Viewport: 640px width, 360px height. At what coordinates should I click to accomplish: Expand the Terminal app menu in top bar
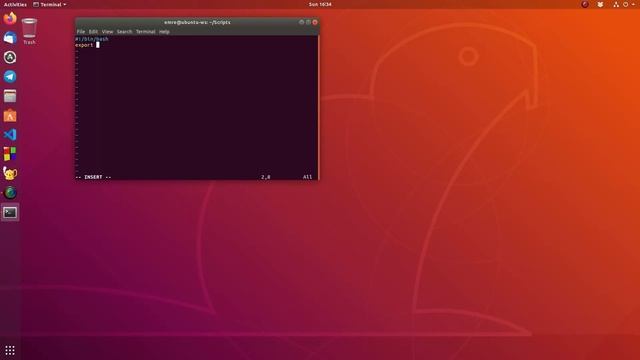coord(49,4)
